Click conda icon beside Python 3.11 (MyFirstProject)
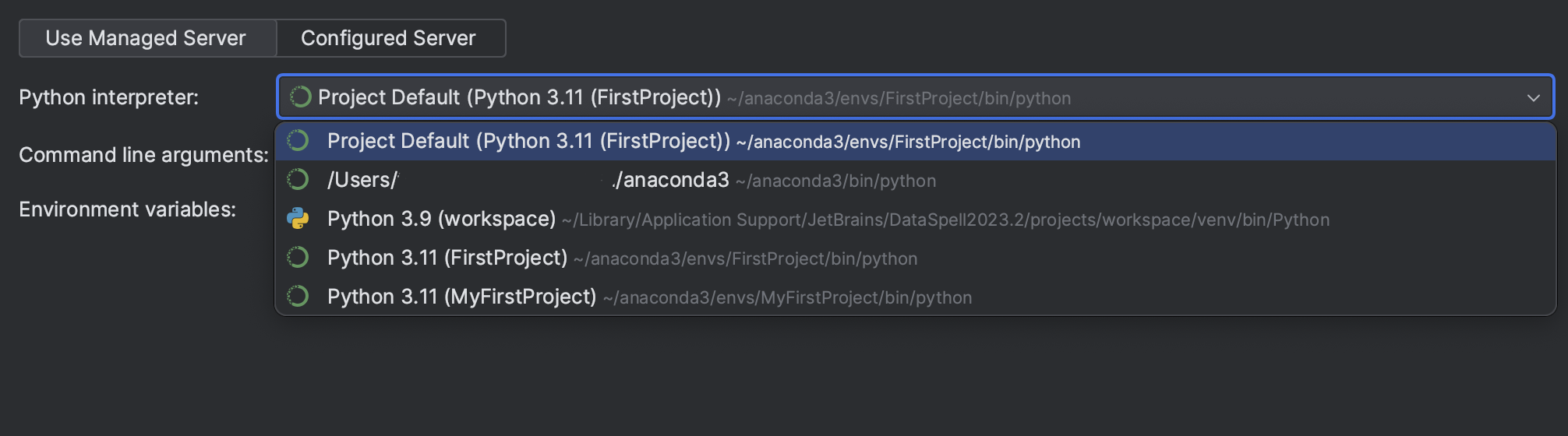 click(x=298, y=297)
